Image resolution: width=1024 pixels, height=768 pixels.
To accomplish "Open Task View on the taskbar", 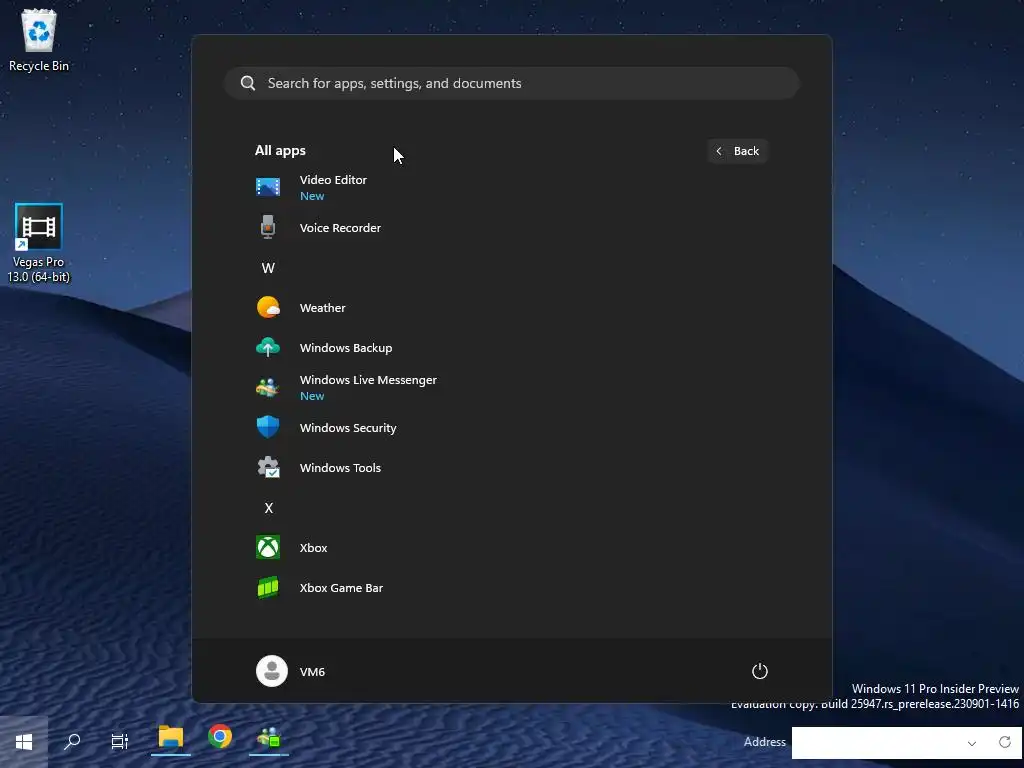I will point(120,742).
